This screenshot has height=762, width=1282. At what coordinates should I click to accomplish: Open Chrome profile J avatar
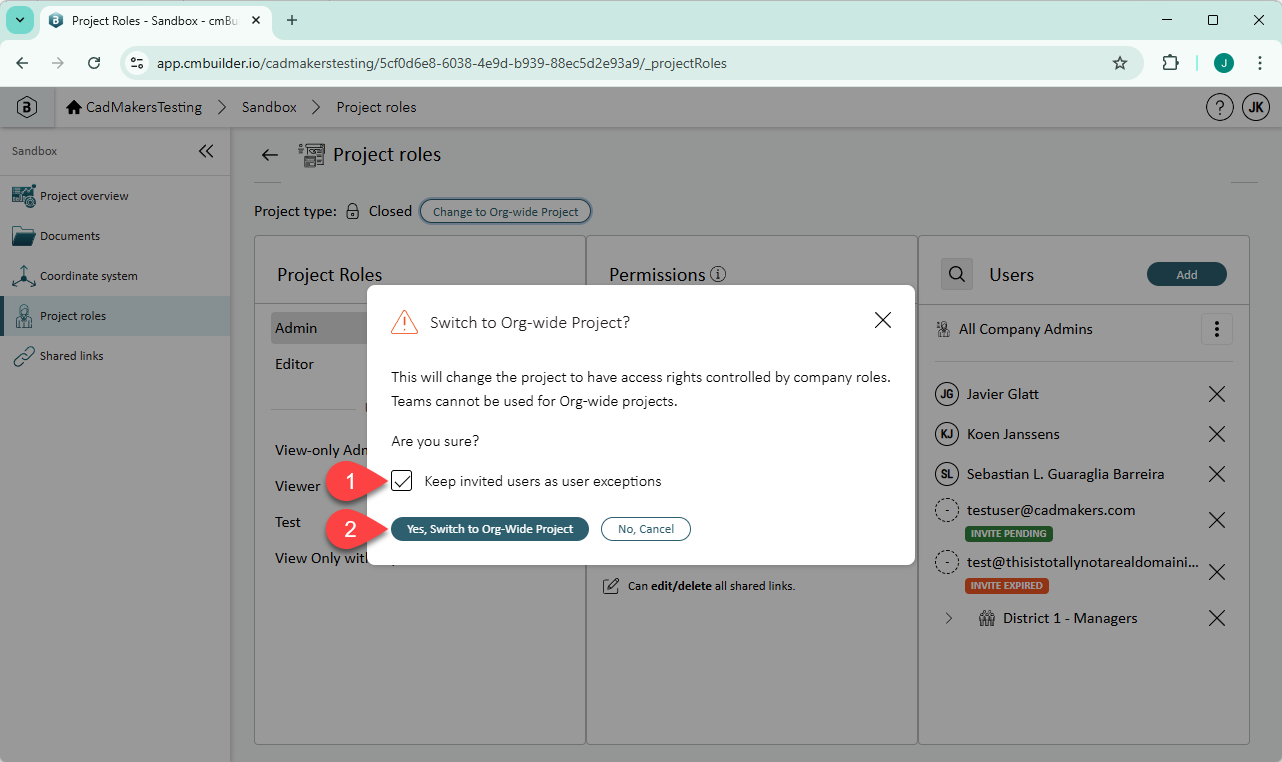[1224, 63]
